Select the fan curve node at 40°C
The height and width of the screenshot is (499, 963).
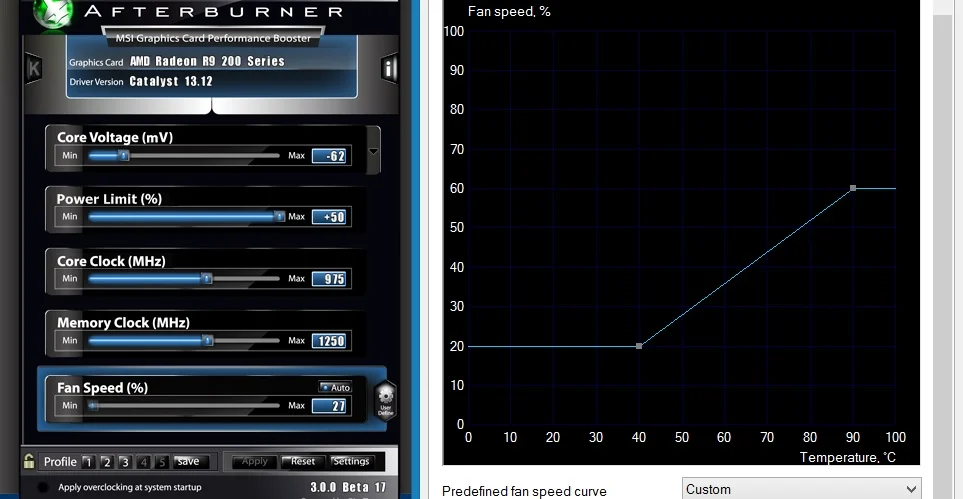[x=639, y=347]
